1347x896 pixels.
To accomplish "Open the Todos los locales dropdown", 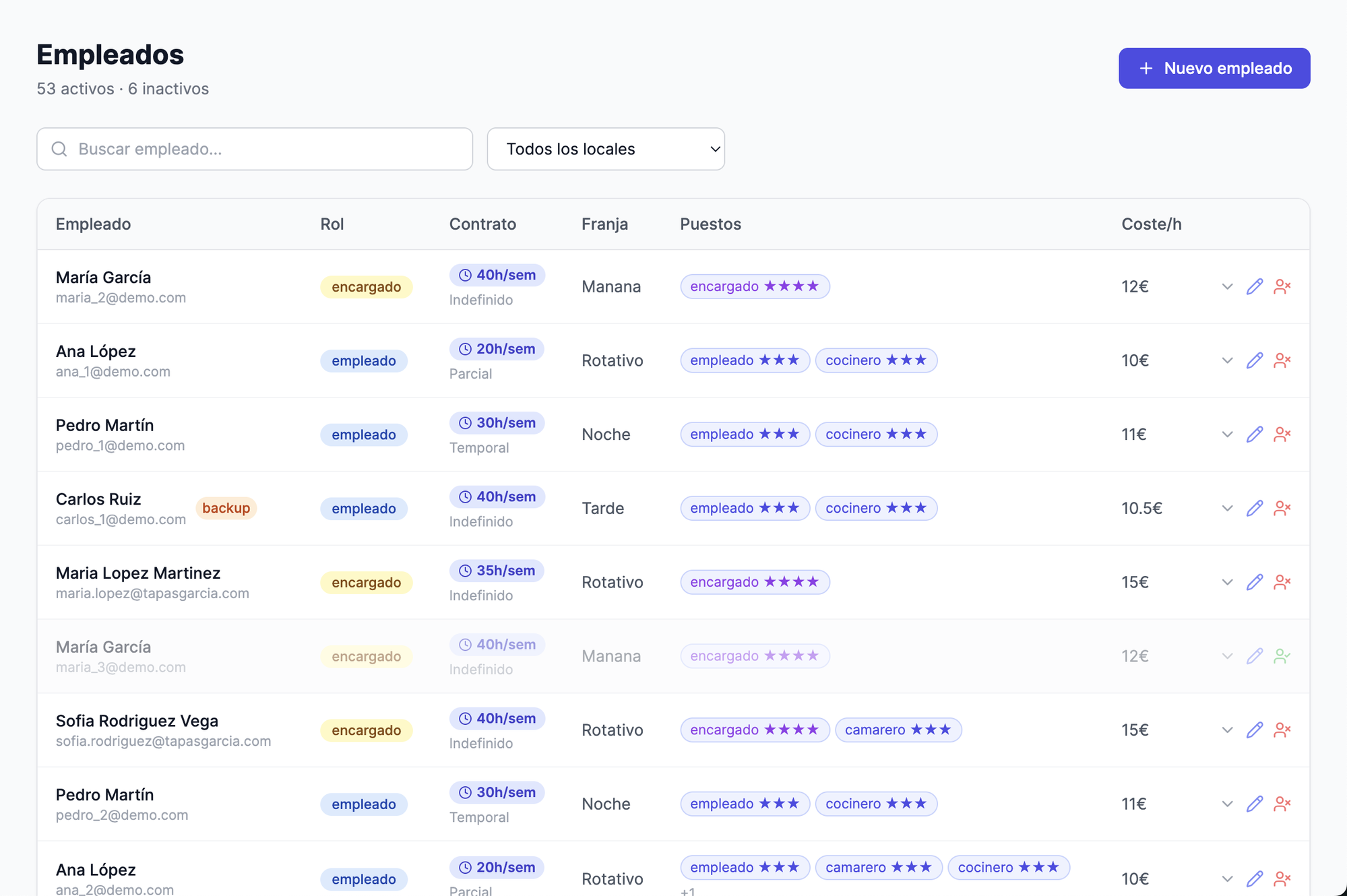I will (x=605, y=149).
